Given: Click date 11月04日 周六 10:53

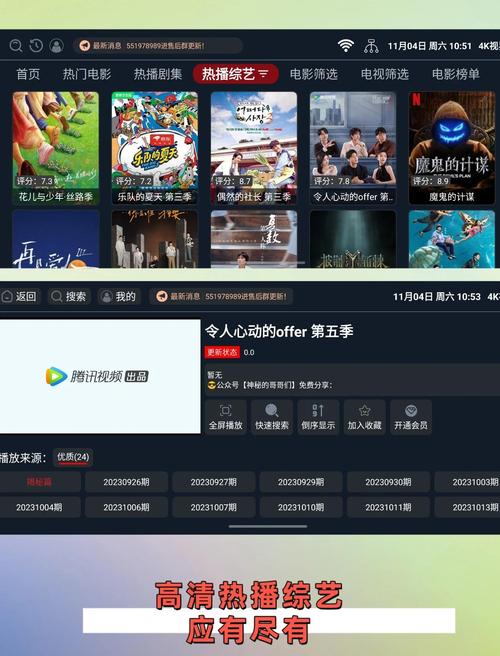Looking at the screenshot, I should (437, 297).
